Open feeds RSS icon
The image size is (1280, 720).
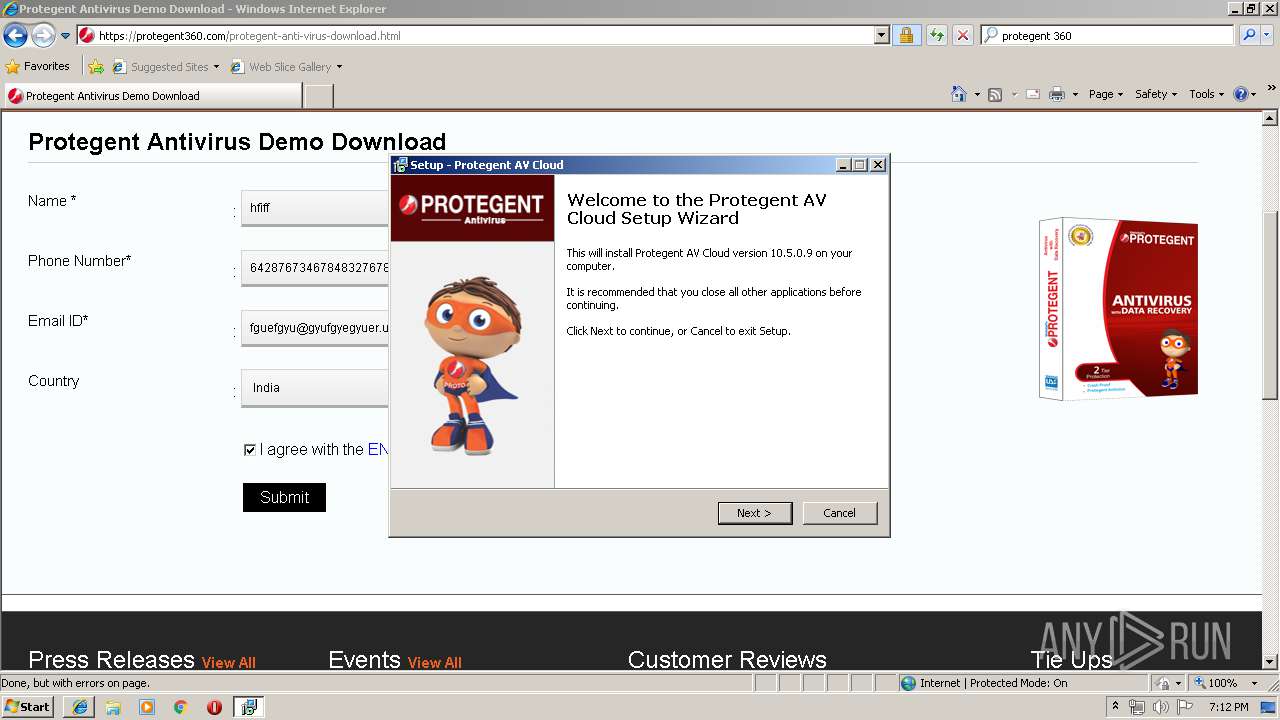[995, 94]
